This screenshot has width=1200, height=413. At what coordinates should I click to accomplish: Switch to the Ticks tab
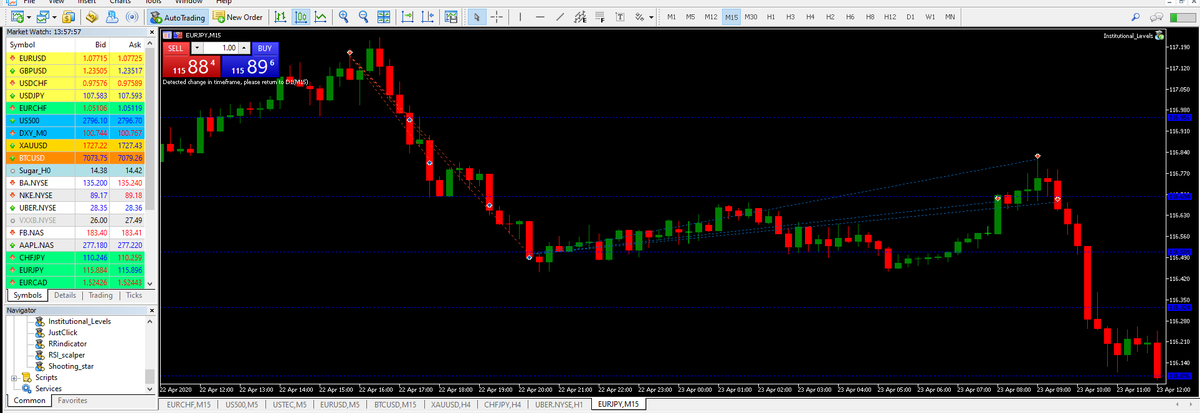pyautogui.click(x=134, y=295)
